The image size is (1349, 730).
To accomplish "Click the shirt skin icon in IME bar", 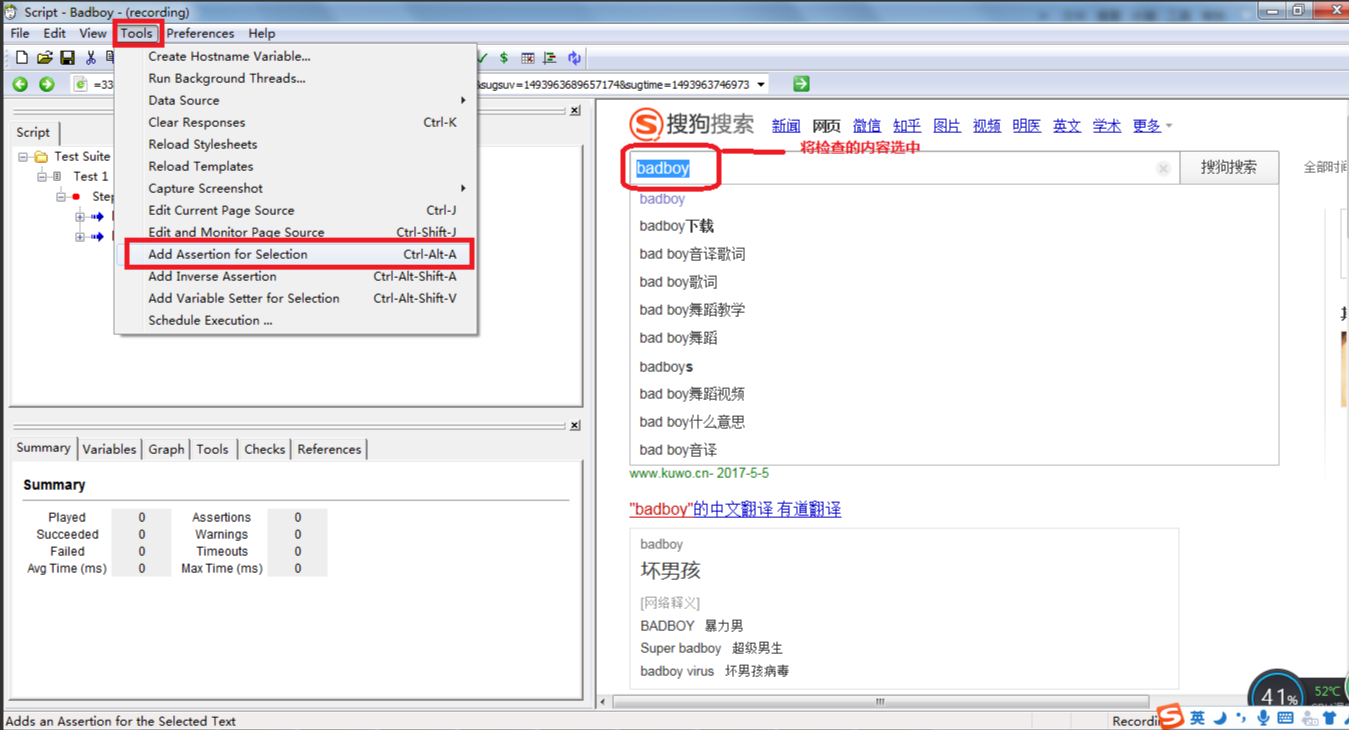I will click(x=1330, y=718).
